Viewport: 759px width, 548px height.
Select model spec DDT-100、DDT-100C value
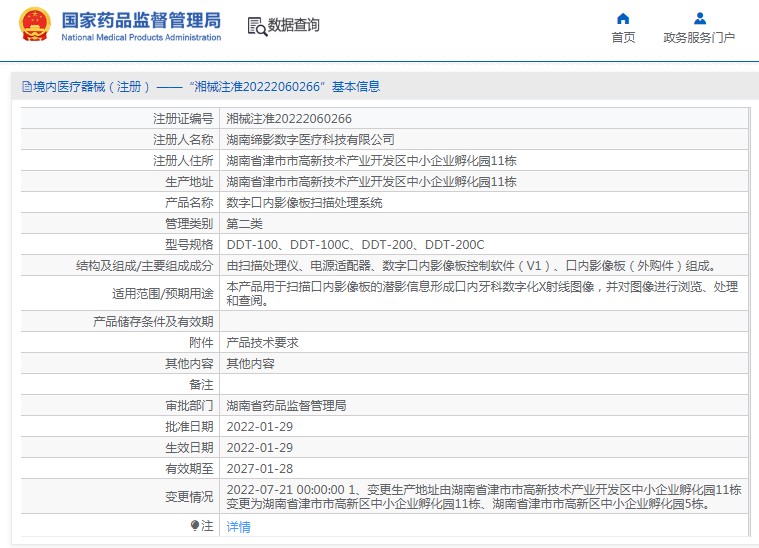click(355, 245)
